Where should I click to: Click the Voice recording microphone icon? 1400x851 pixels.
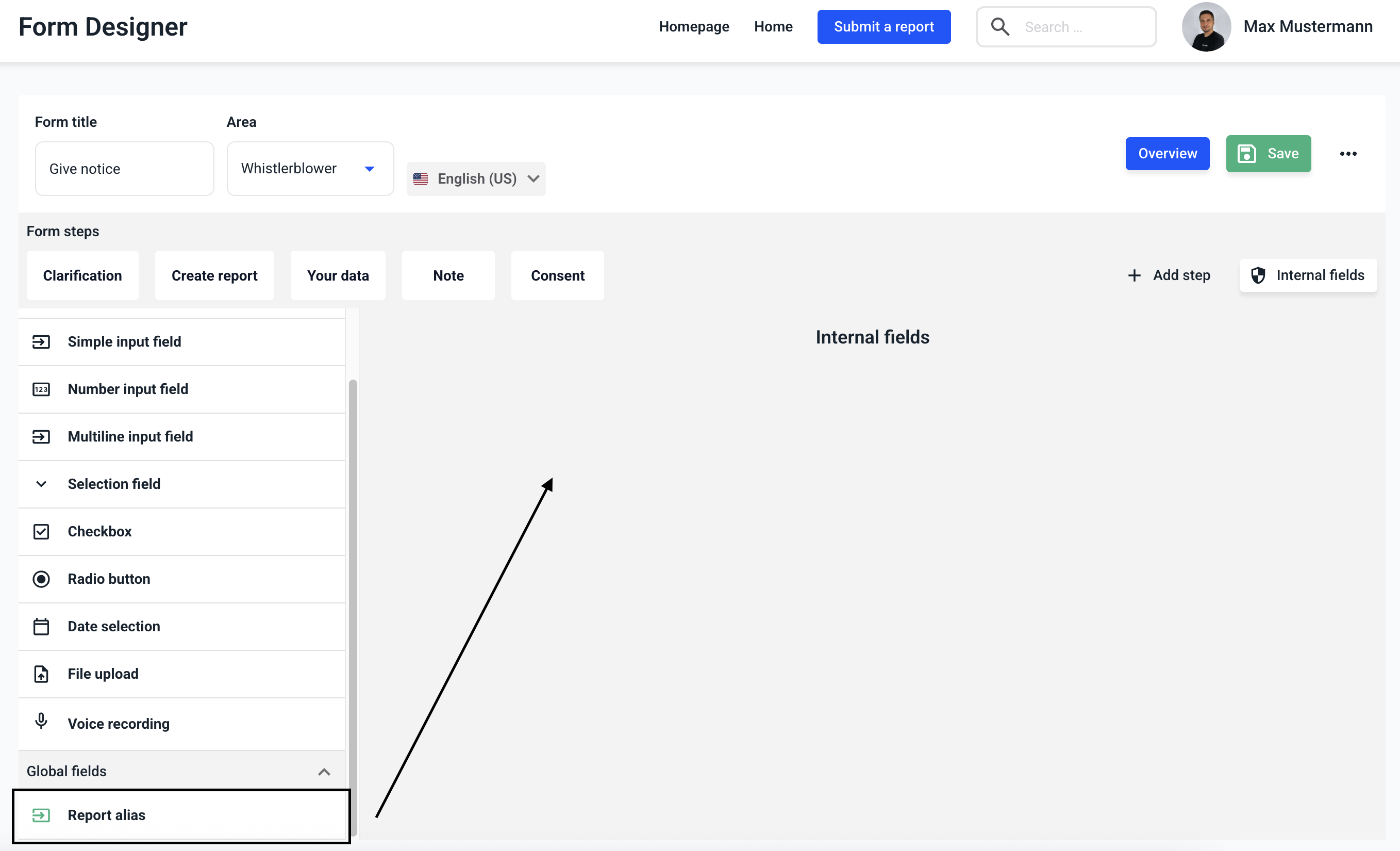(x=41, y=721)
